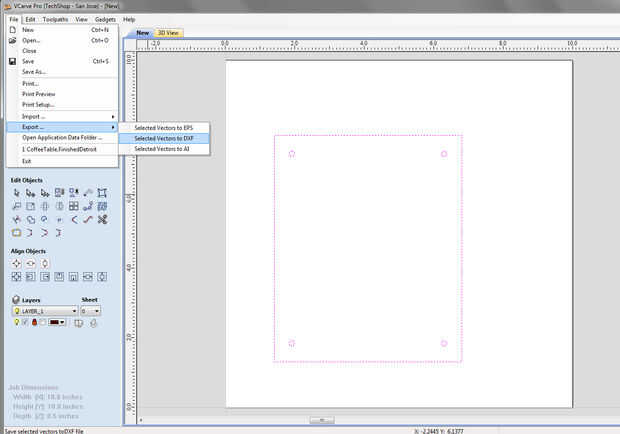The height and width of the screenshot is (434, 620).
Task: Toggle the layer checkbox beside the bulb
Action: point(25,323)
